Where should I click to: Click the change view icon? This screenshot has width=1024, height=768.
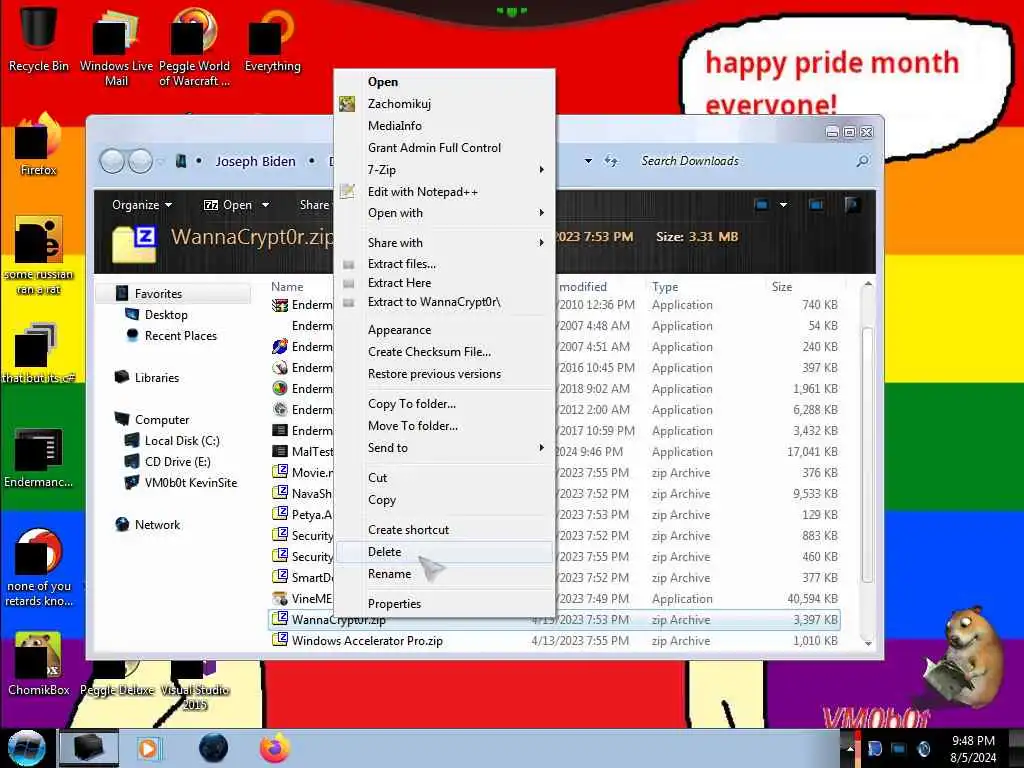pyautogui.click(x=761, y=204)
